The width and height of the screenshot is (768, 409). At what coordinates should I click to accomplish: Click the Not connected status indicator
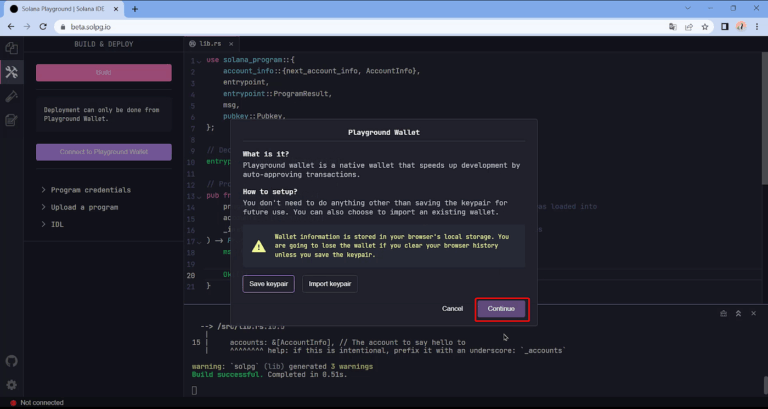(x=37, y=403)
